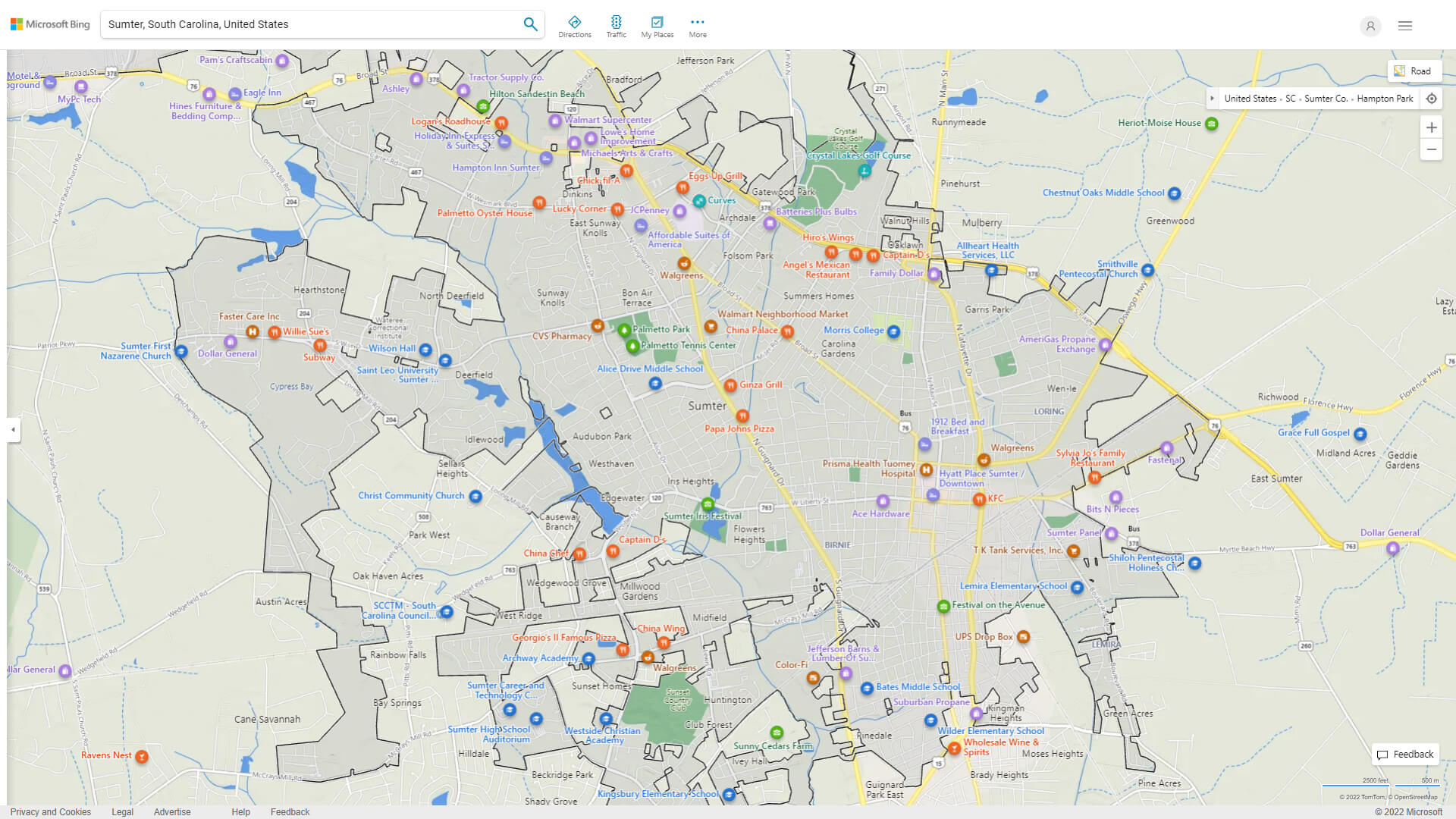This screenshot has height=819, width=1456.
Task: Open My Places
Action: pyautogui.click(x=657, y=27)
